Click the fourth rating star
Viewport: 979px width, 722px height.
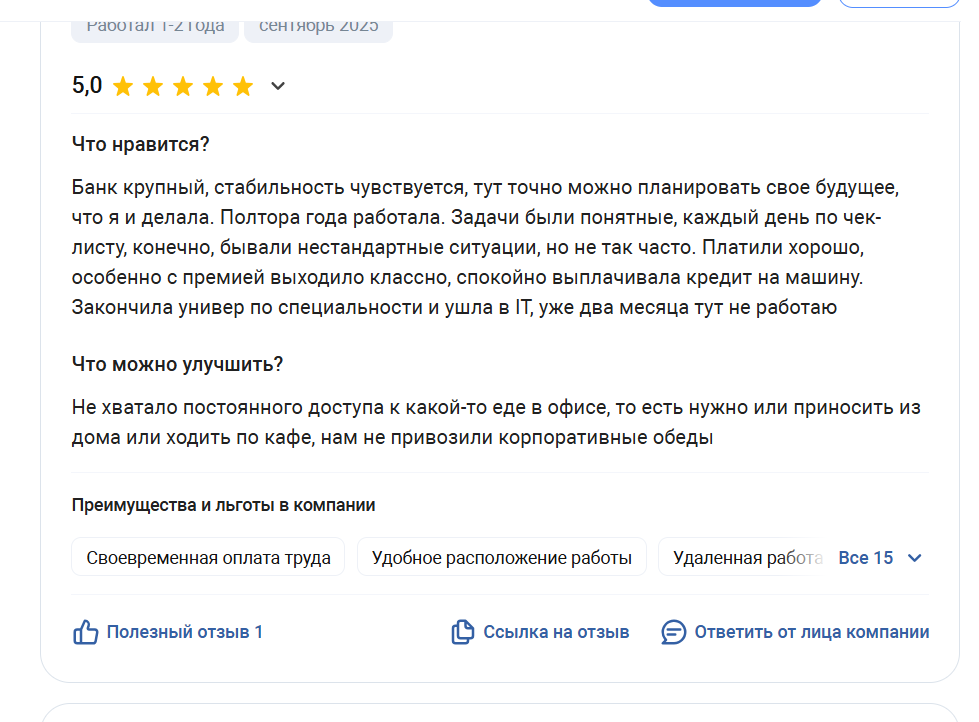213,86
